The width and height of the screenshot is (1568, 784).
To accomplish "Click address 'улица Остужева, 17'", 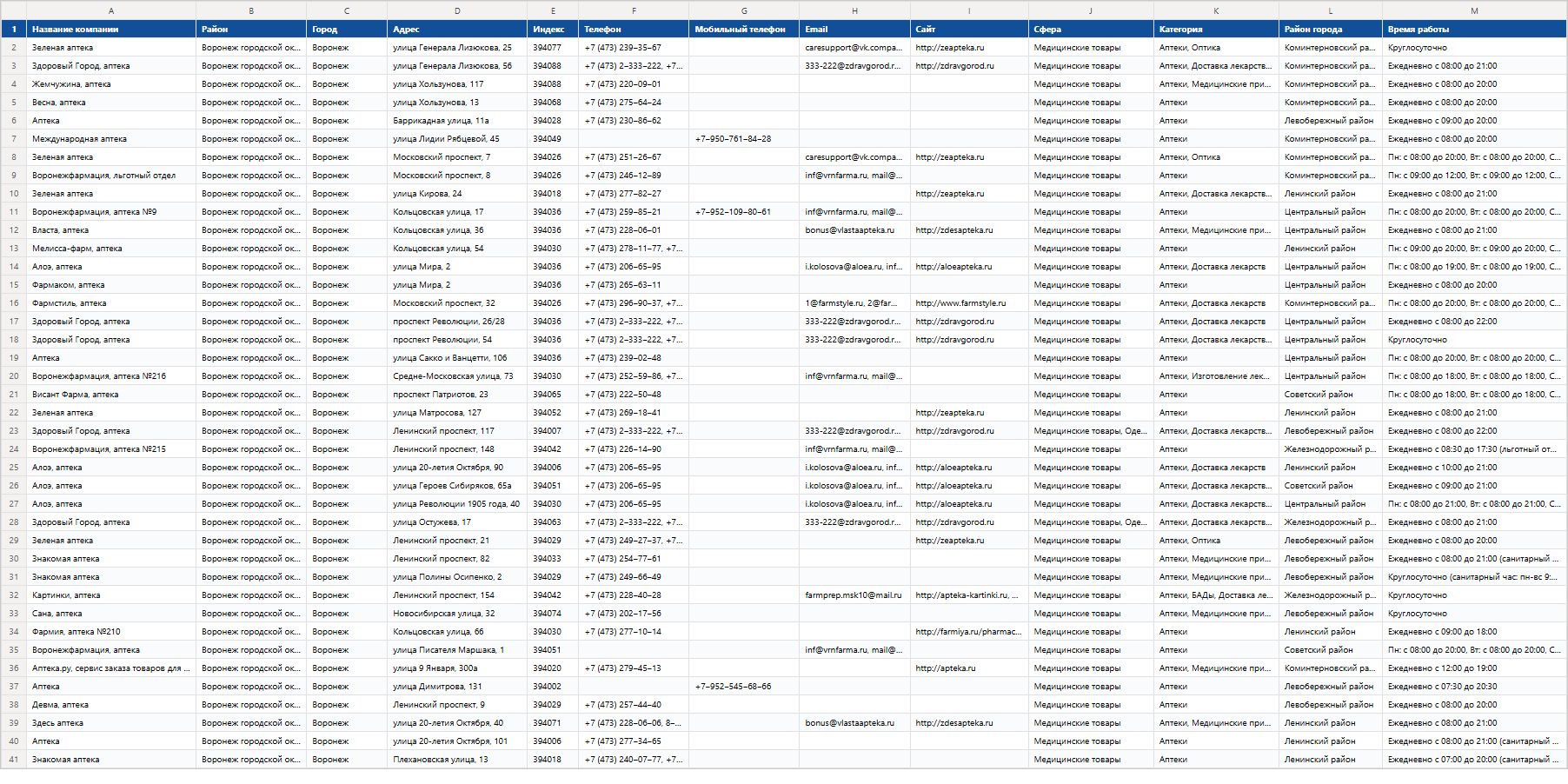I will pos(457,522).
